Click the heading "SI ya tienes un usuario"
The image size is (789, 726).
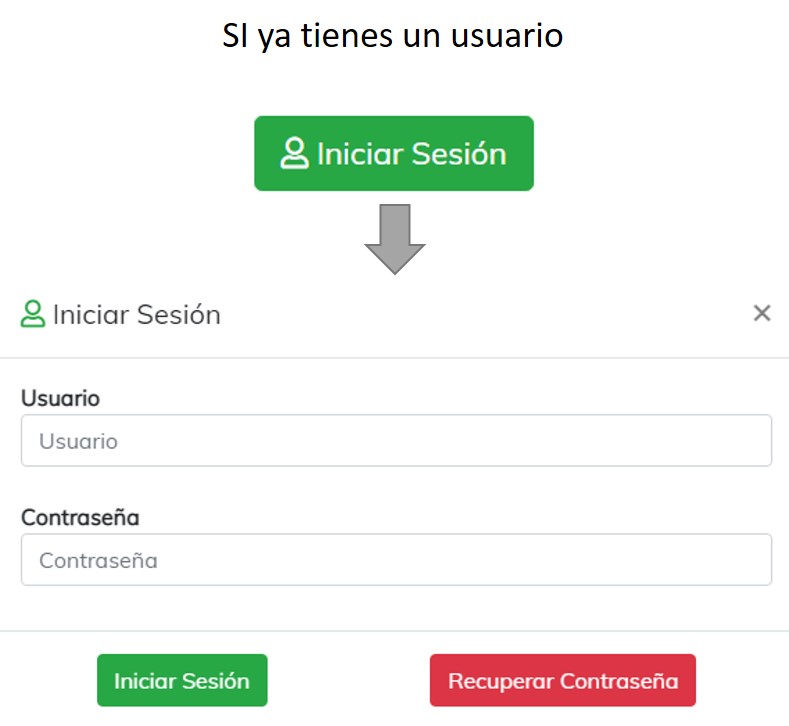click(x=394, y=36)
